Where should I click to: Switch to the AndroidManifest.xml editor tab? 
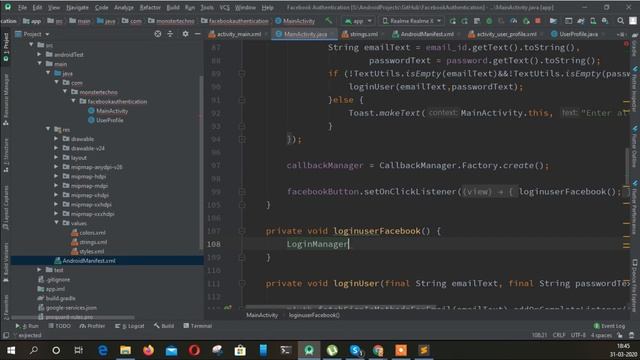pyautogui.click(x=423, y=34)
